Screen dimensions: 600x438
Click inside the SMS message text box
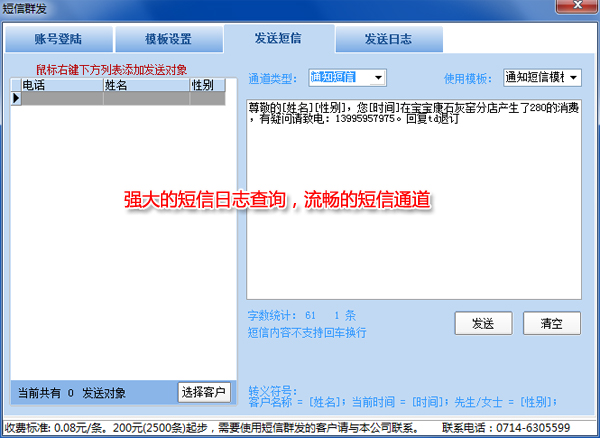[414, 200]
